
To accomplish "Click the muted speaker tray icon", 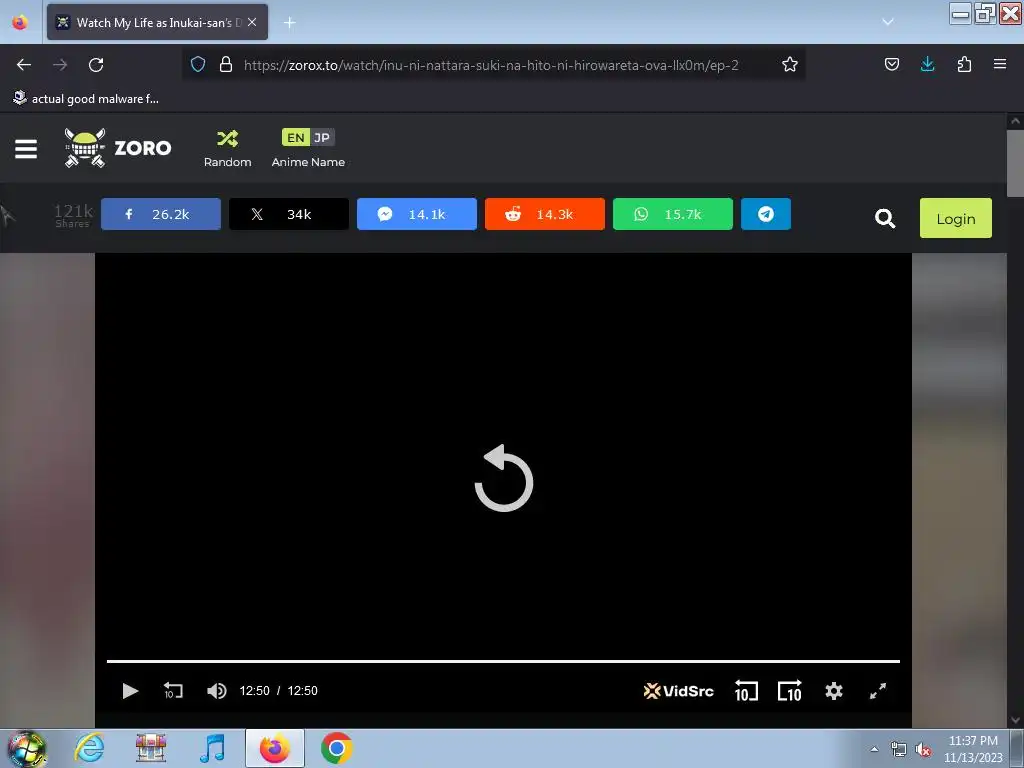I will coord(923,750).
